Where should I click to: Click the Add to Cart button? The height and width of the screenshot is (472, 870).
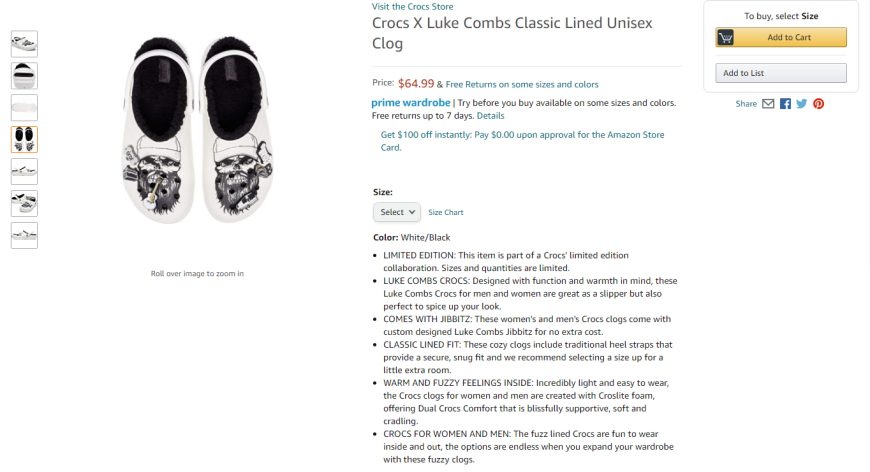tap(781, 37)
